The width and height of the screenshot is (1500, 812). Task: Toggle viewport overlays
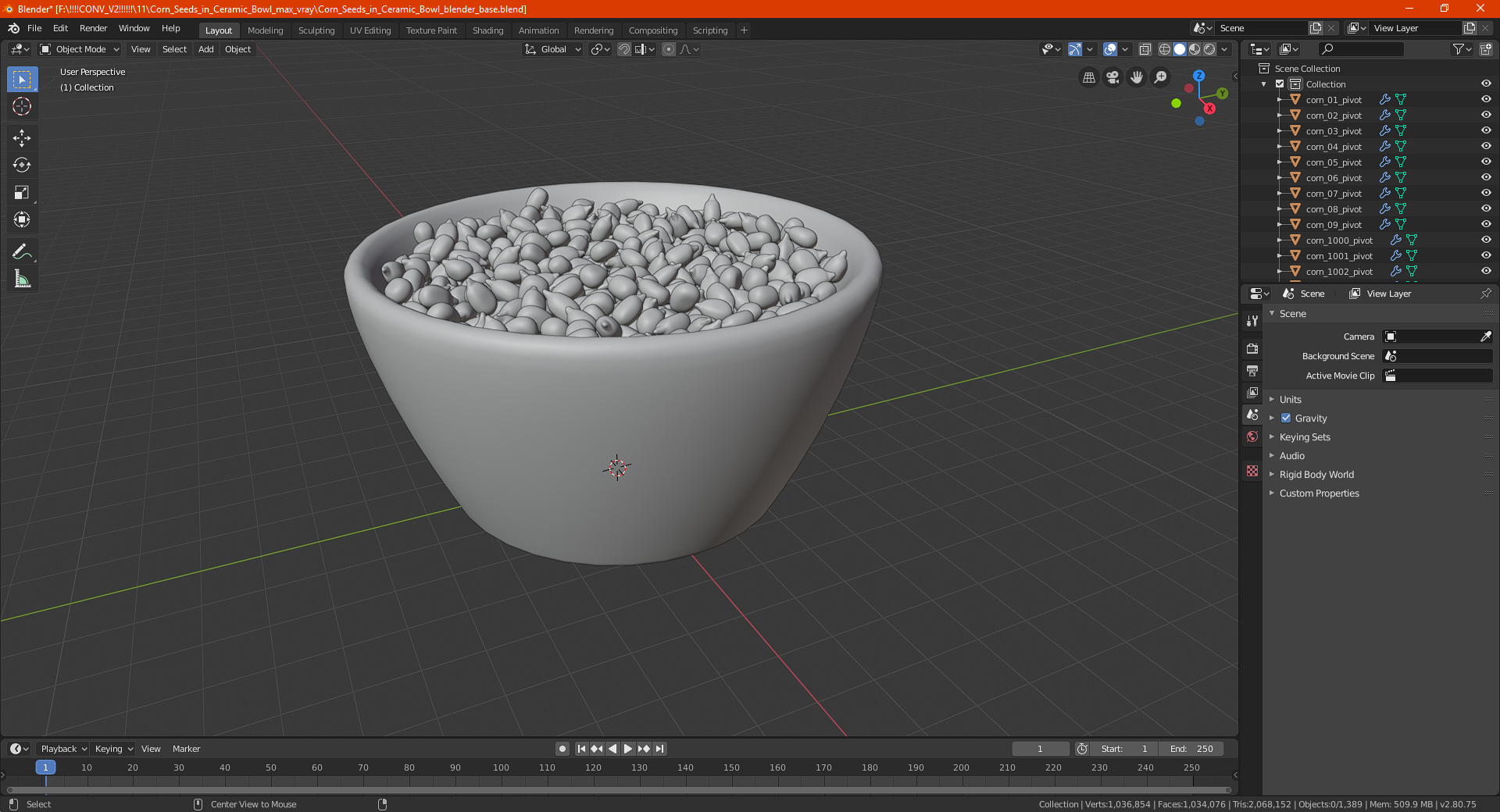(x=1110, y=49)
